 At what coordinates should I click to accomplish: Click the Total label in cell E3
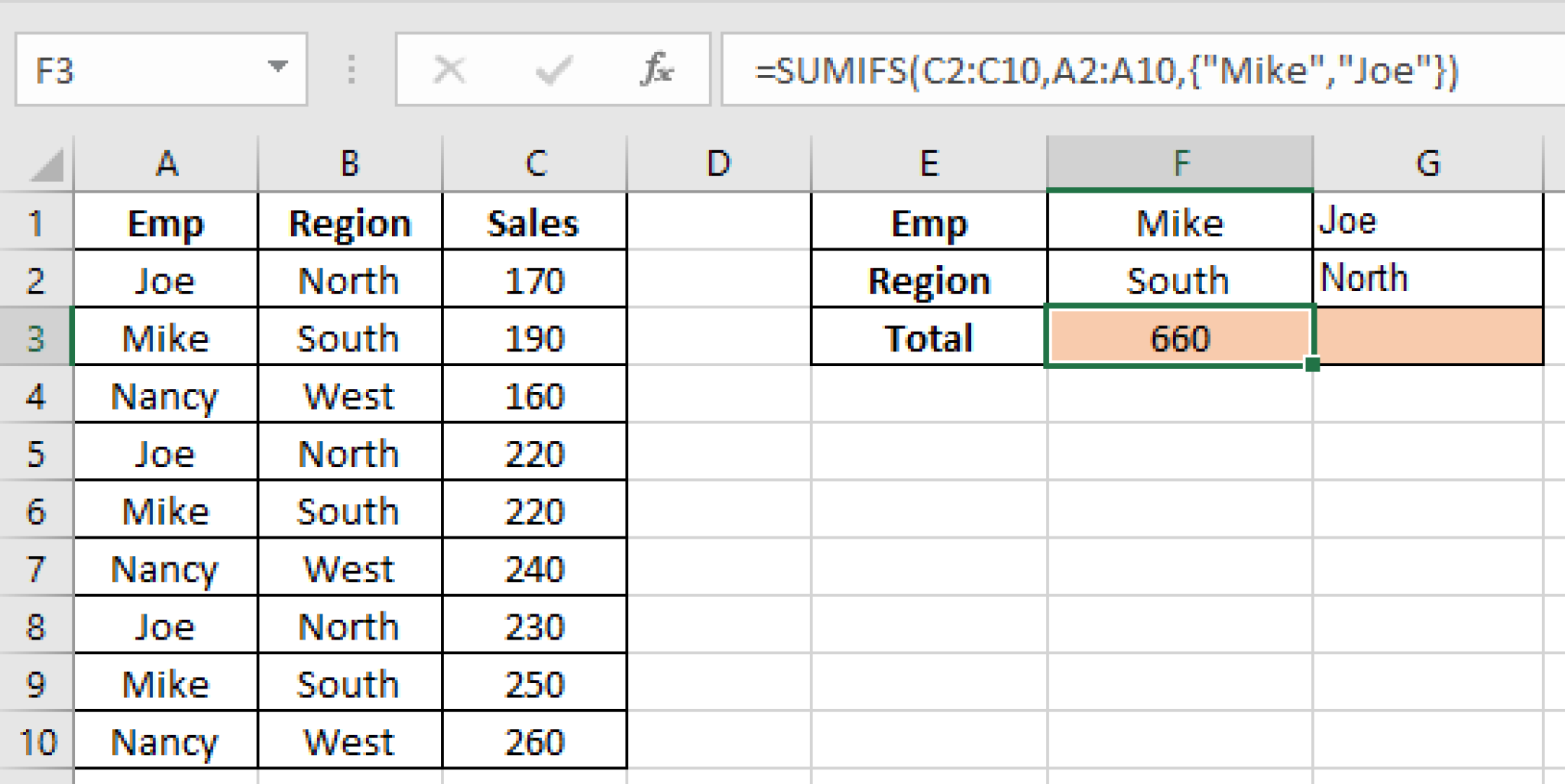pos(929,337)
